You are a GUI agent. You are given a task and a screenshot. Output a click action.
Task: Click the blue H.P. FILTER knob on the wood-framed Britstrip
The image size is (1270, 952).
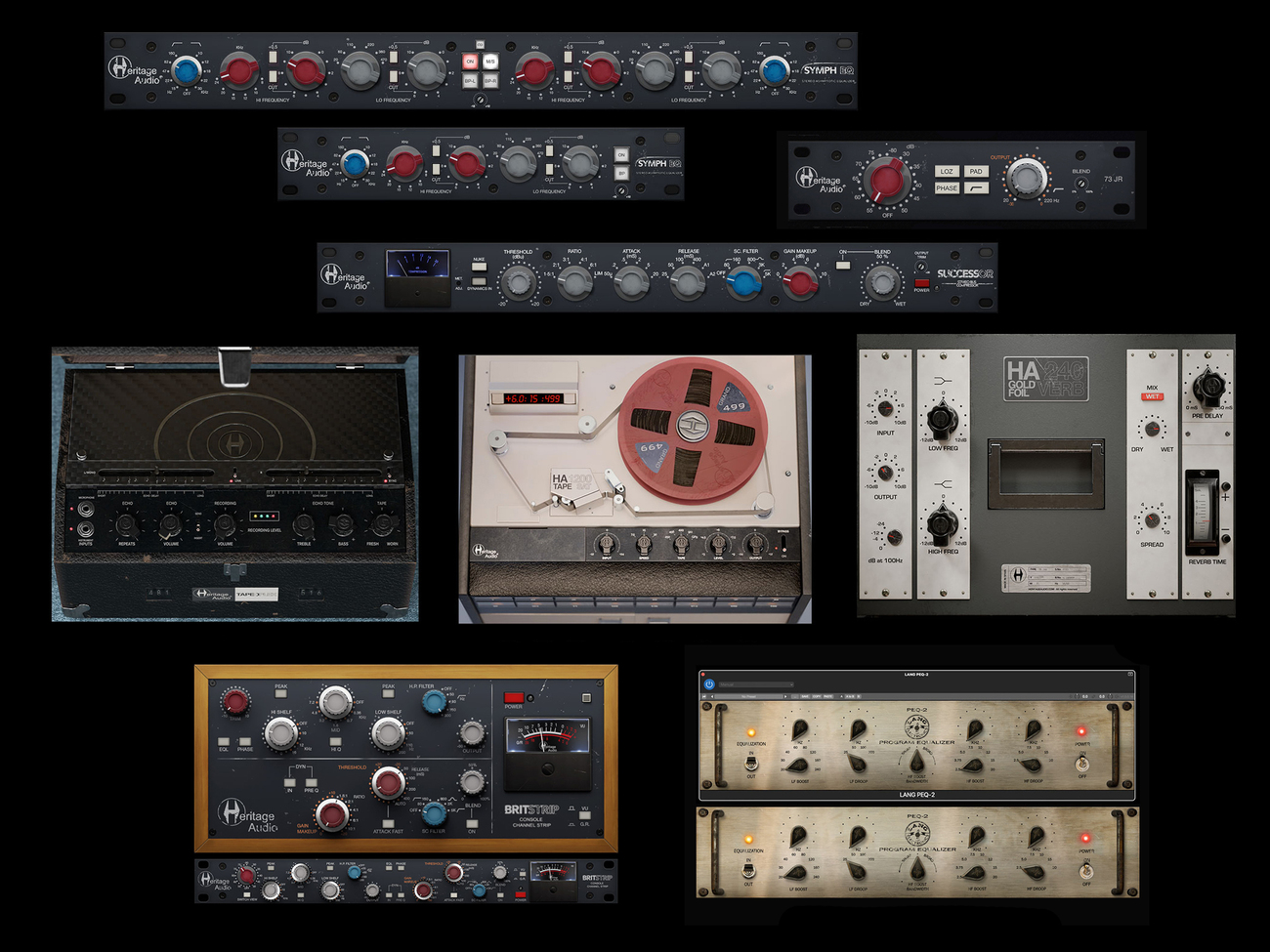[x=435, y=701]
